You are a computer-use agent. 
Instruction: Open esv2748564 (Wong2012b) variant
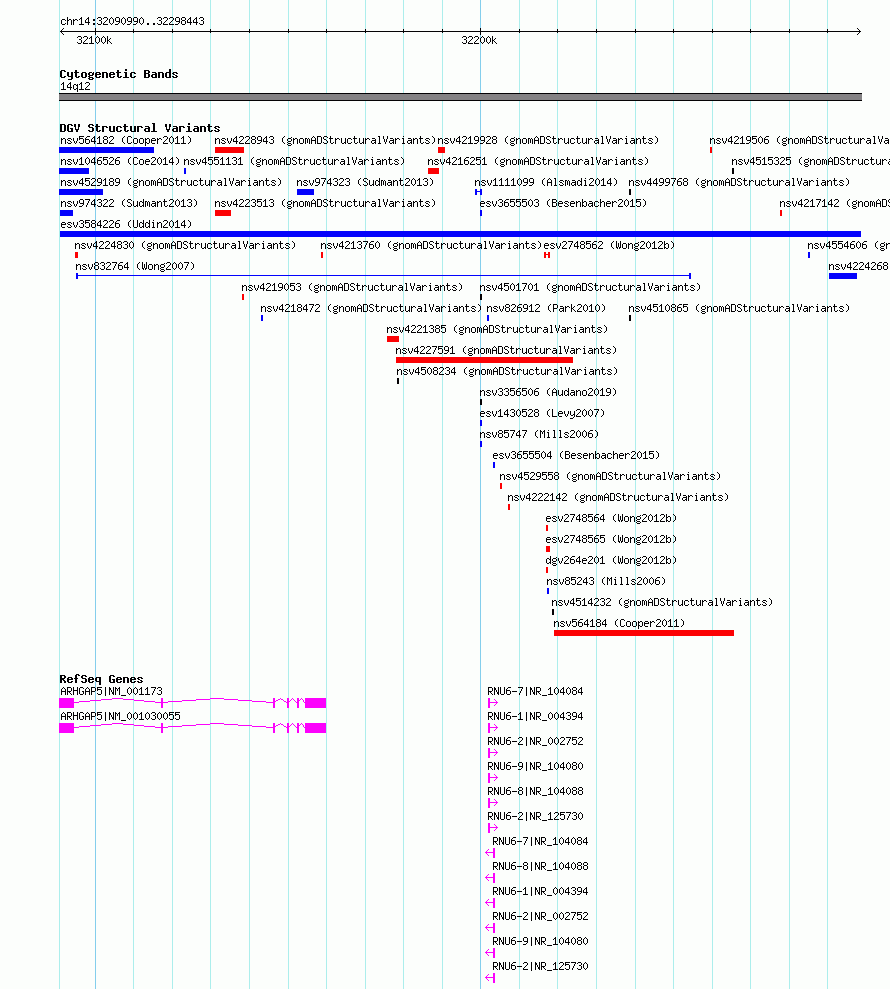tap(611, 518)
